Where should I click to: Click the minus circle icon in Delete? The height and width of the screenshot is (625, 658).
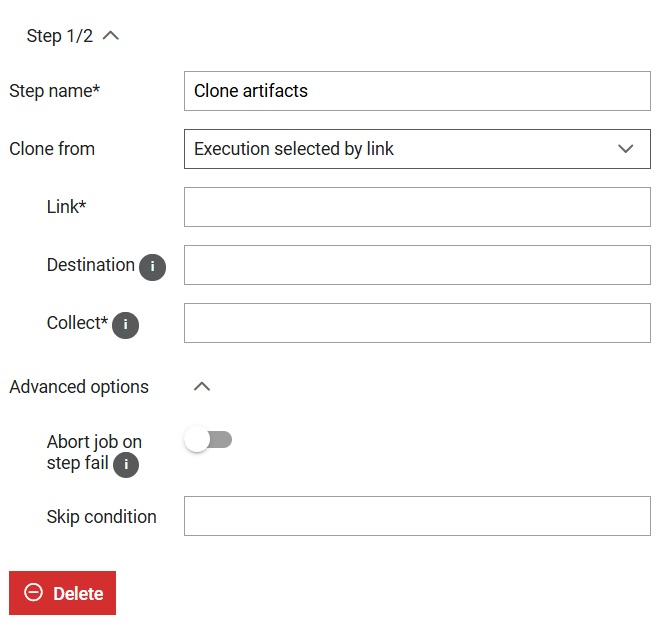[34, 593]
